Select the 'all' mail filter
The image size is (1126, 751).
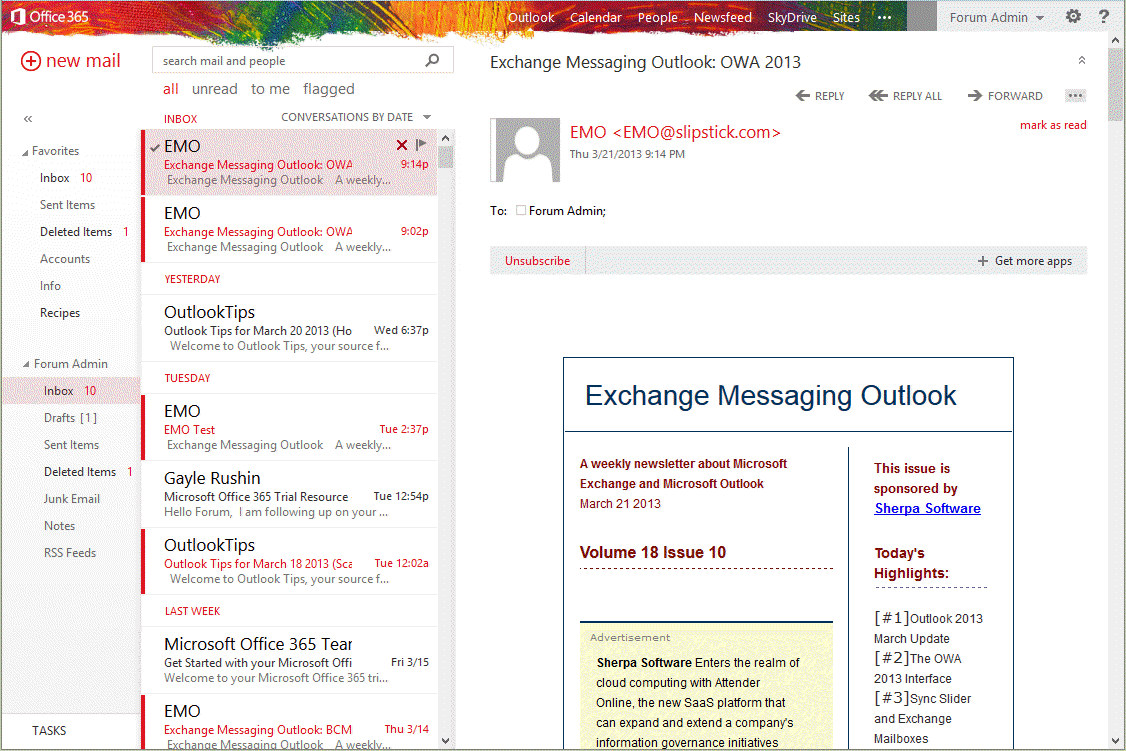[x=171, y=89]
